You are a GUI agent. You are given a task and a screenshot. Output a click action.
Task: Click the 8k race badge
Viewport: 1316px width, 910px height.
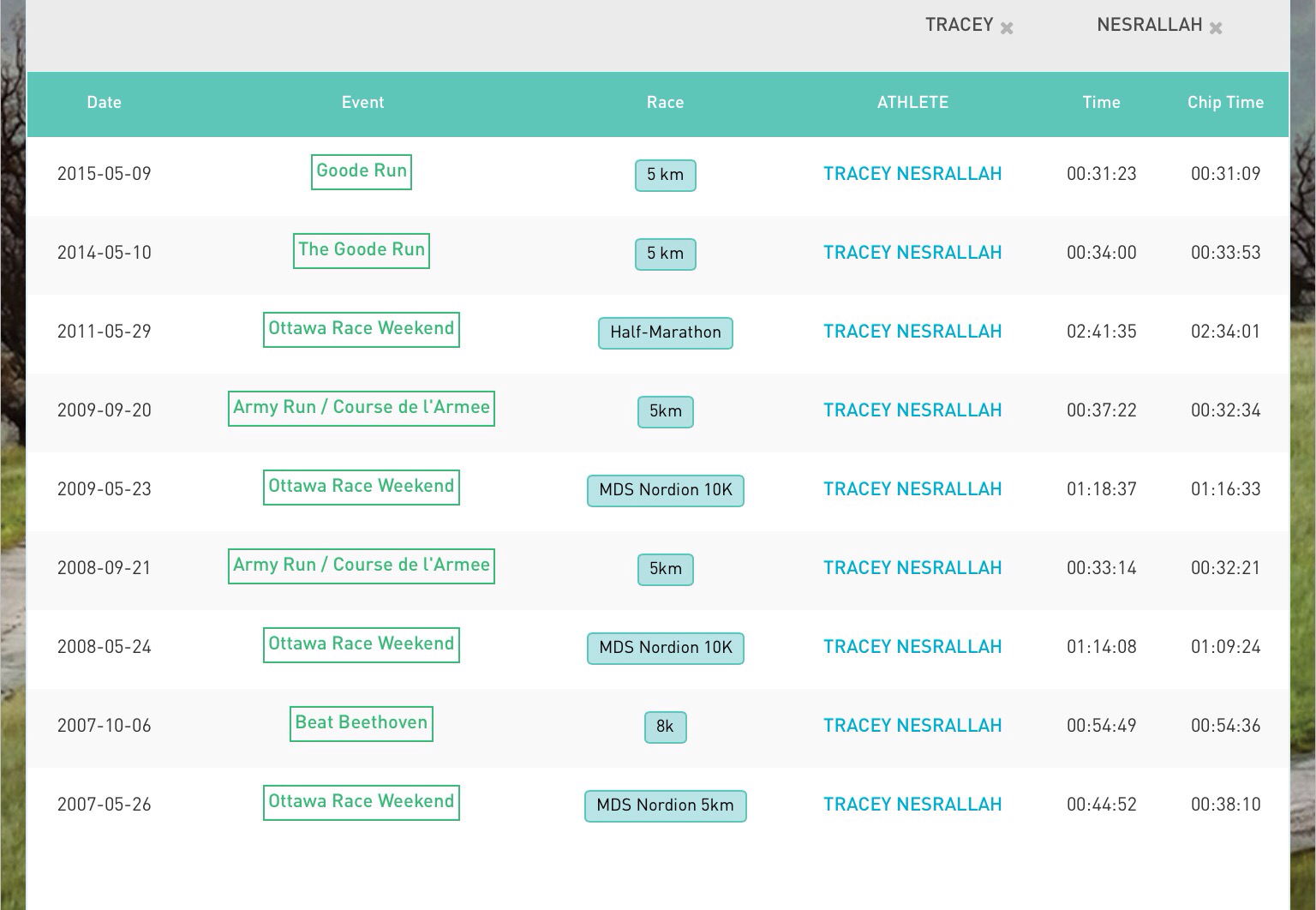(x=665, y=727)
